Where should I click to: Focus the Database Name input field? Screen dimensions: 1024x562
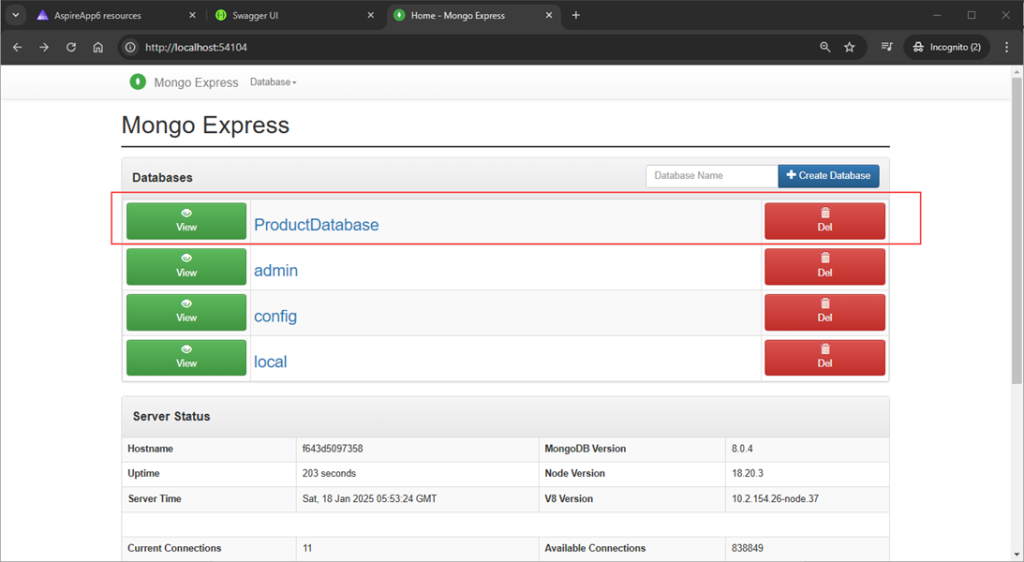(x=712, y=176)
